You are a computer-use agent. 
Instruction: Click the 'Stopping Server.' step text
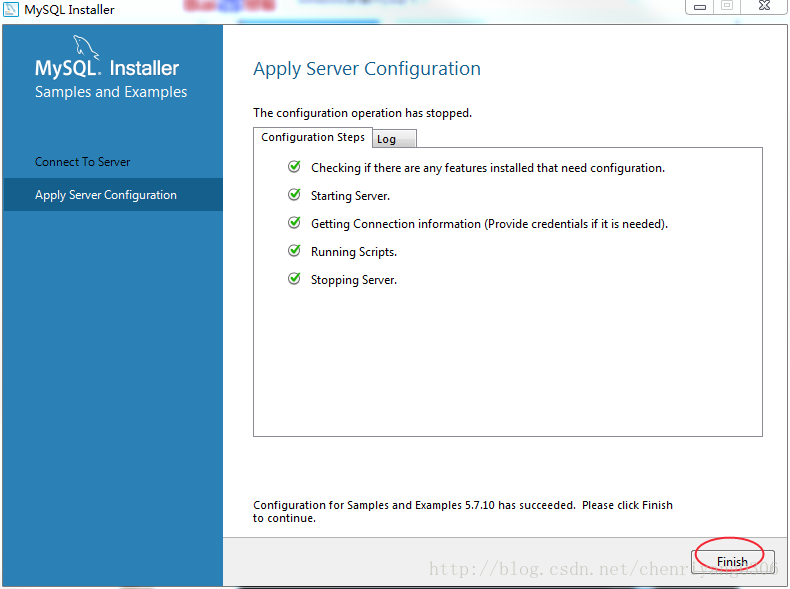click(354, 280)
